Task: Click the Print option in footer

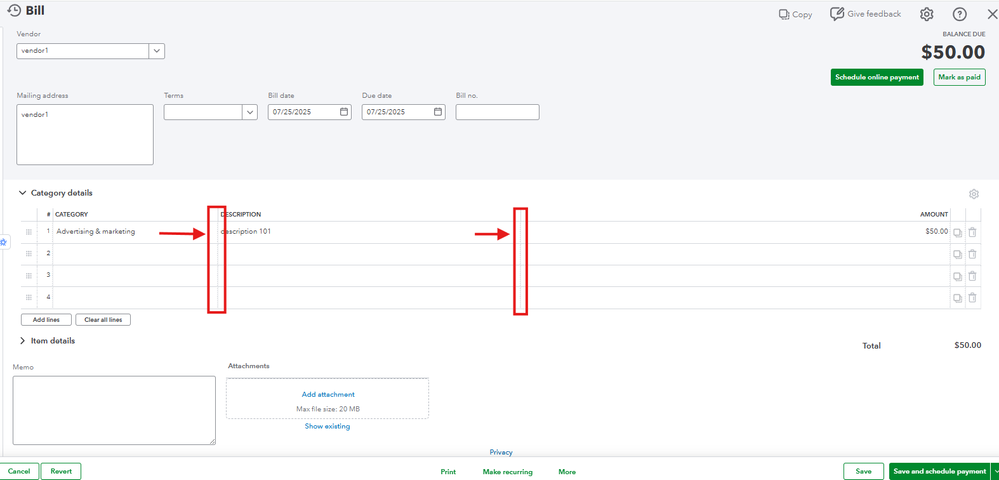Action: [x=449, y=472]
